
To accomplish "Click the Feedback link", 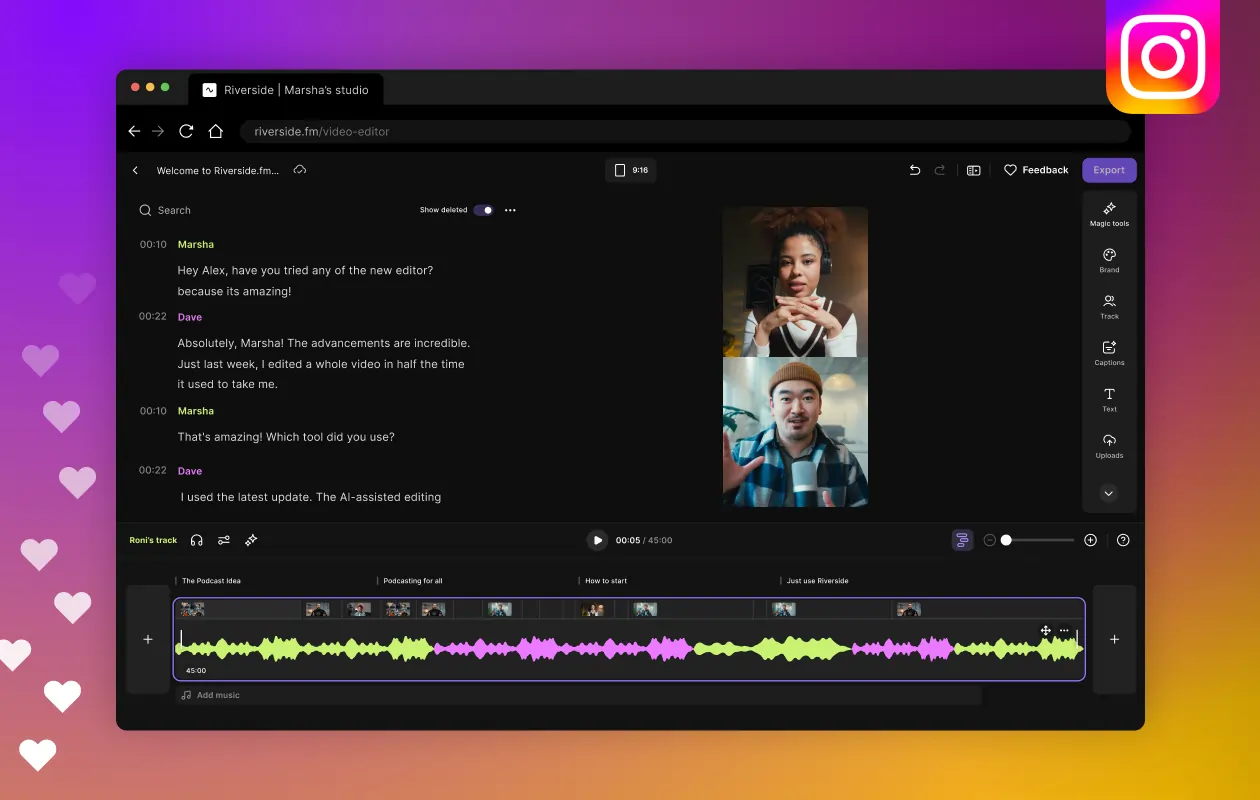I will click(1036, 170).
